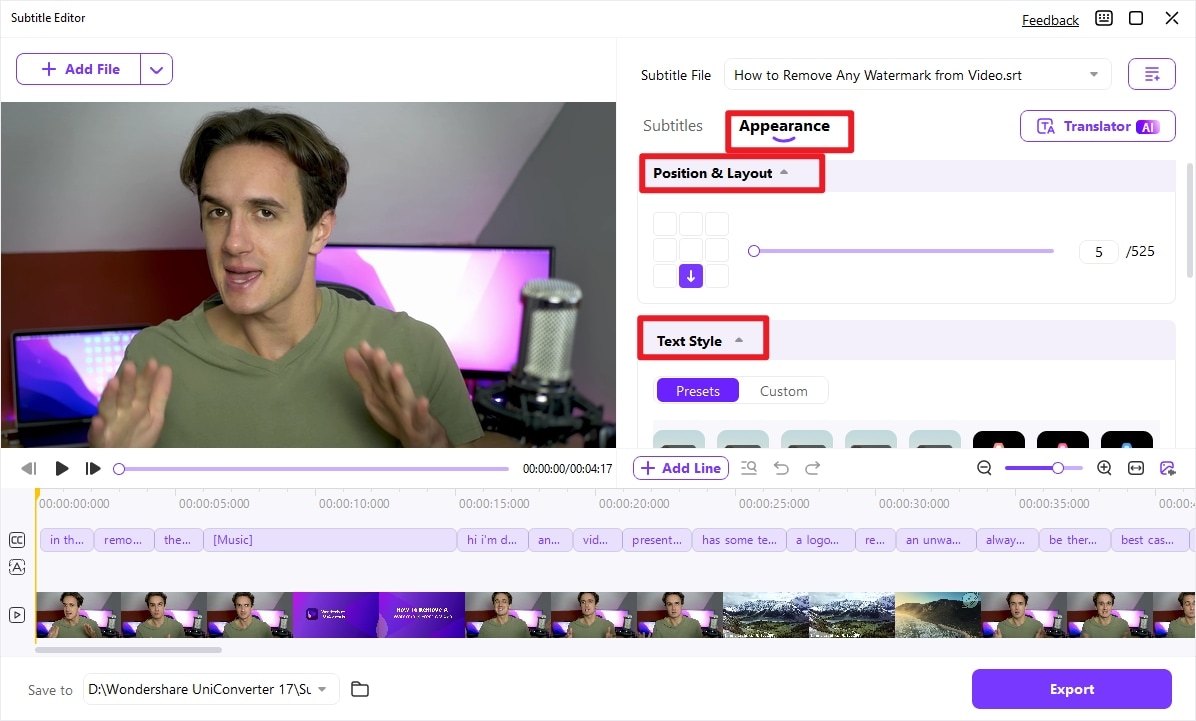Click the fit-timeline-to-window icon
Screen dimensions: 1196x721
(x=1134, y=467)
